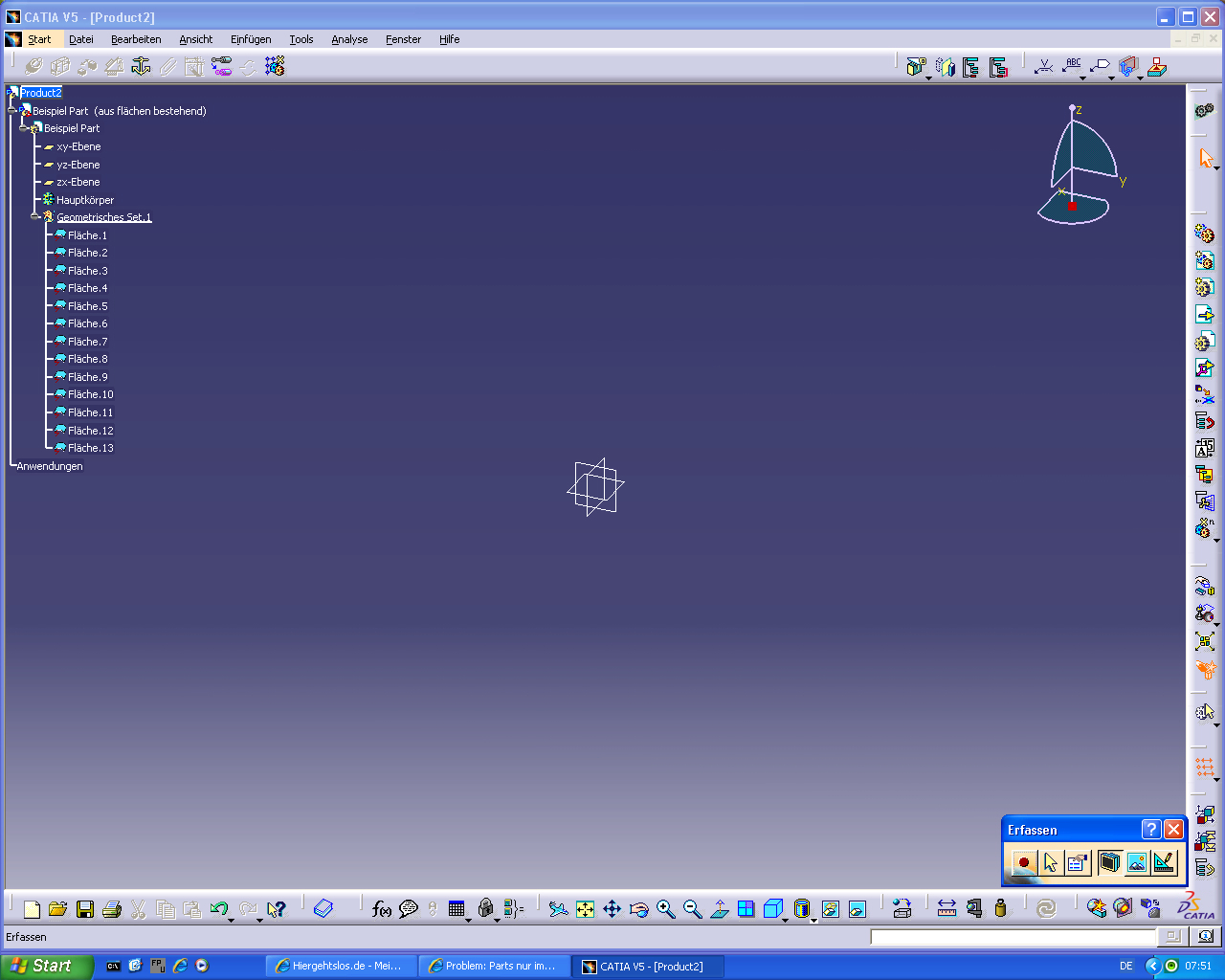Switch to 'Problem: Parts nur im...' taskbar window

[495, 967]
